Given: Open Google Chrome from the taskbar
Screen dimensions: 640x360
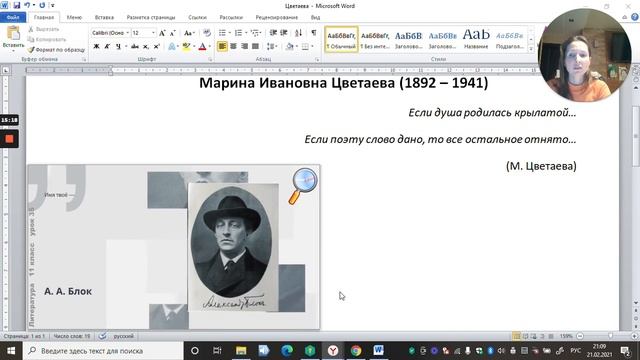Looking at the screenshot, I should point(356,351).
